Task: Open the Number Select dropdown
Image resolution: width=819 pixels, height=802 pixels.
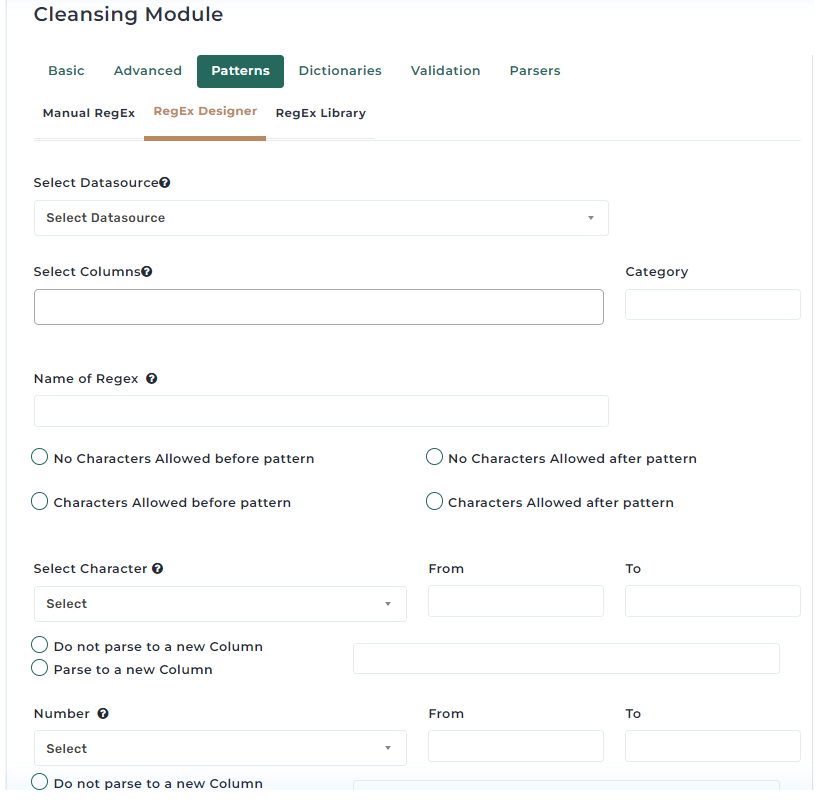Action: pos(220,749)
